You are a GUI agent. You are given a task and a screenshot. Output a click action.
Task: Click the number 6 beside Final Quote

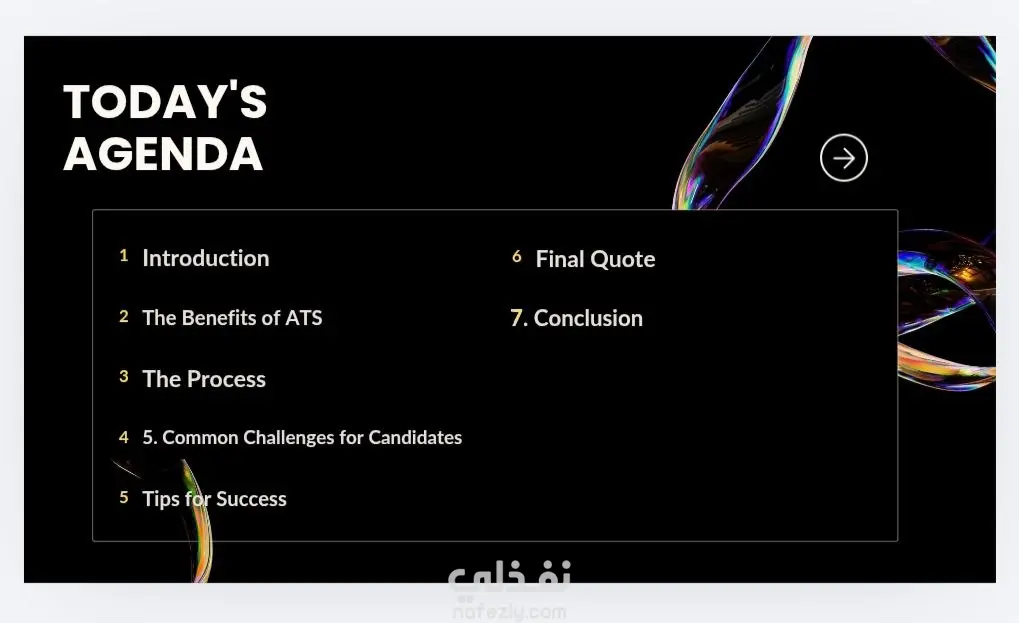point(517,257)
